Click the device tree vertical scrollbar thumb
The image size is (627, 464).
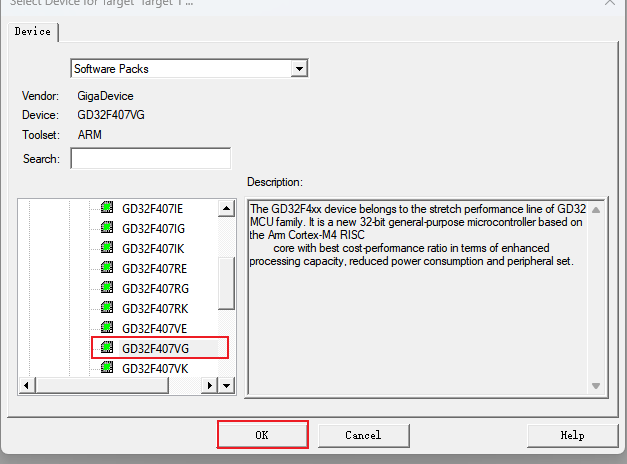tap(226, 283)
